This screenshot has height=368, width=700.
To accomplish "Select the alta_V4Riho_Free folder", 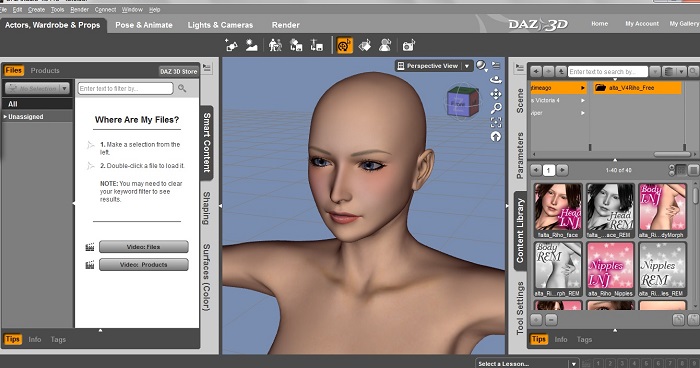I will pyautogui.click(x=637, y=88).
